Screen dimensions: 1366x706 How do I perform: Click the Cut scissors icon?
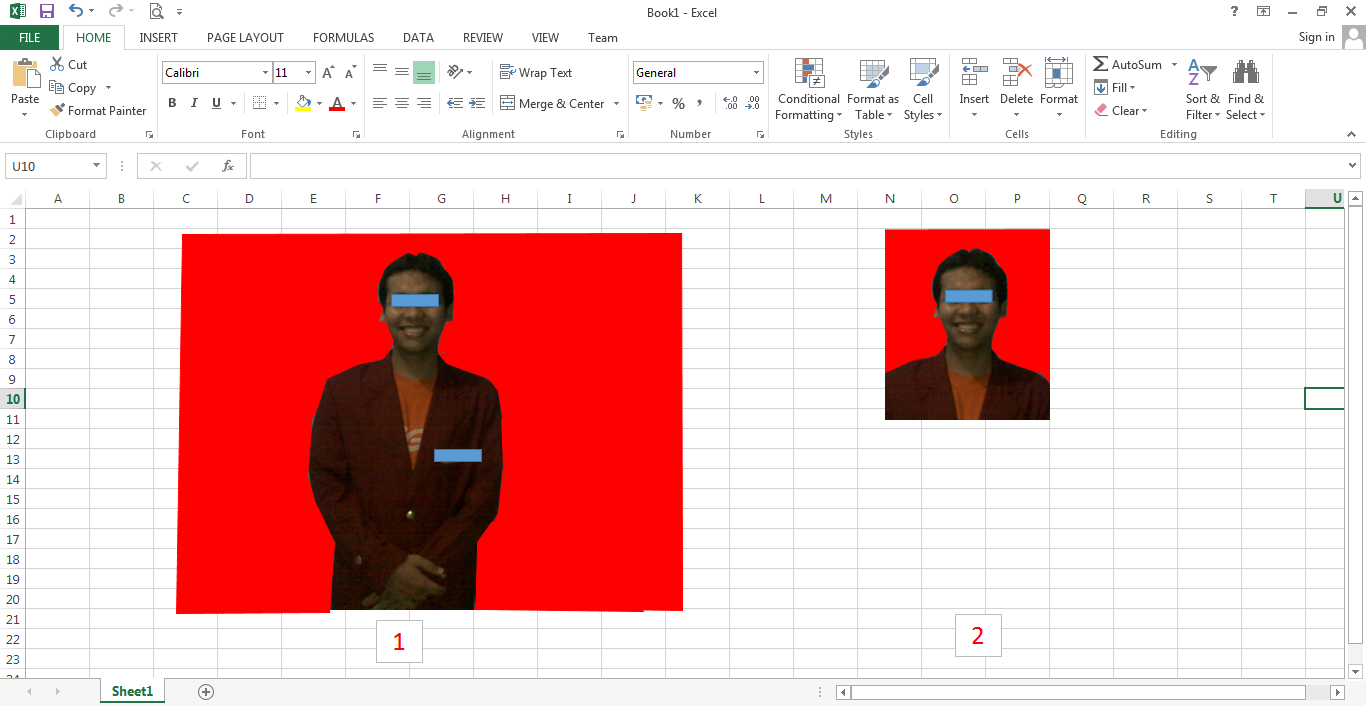(x=57, y=64)
